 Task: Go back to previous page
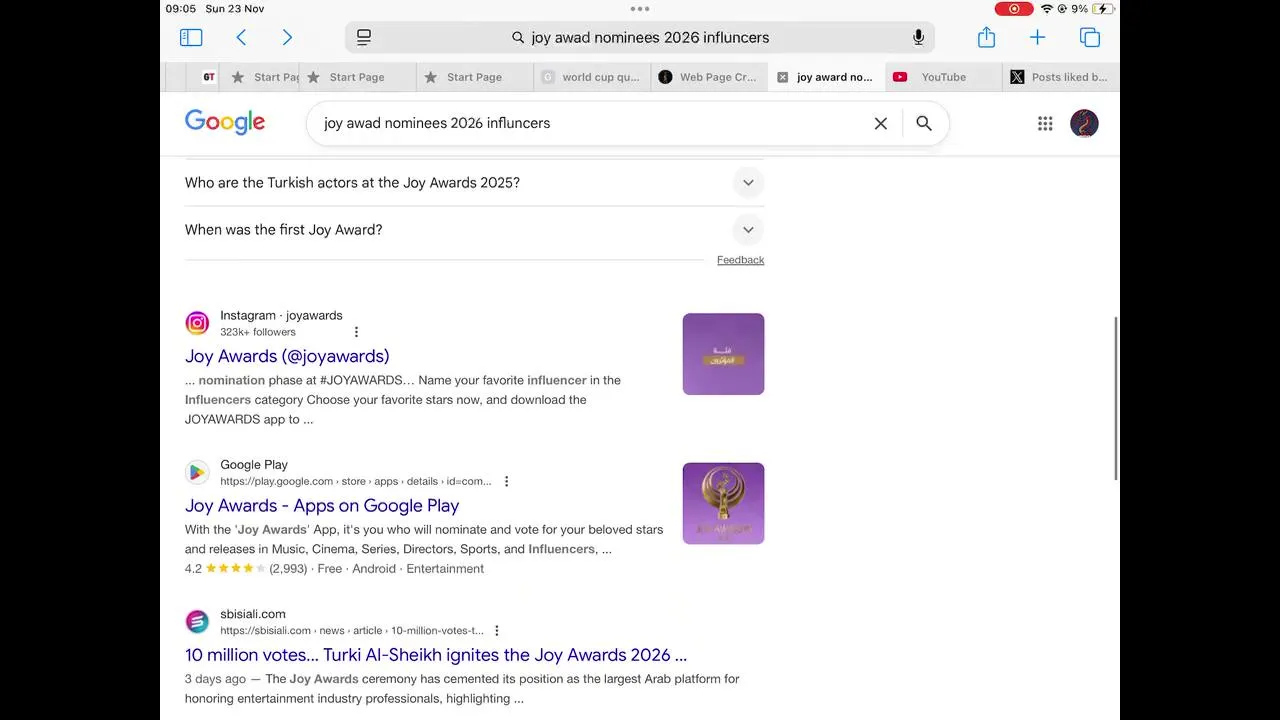pos(241,38)
